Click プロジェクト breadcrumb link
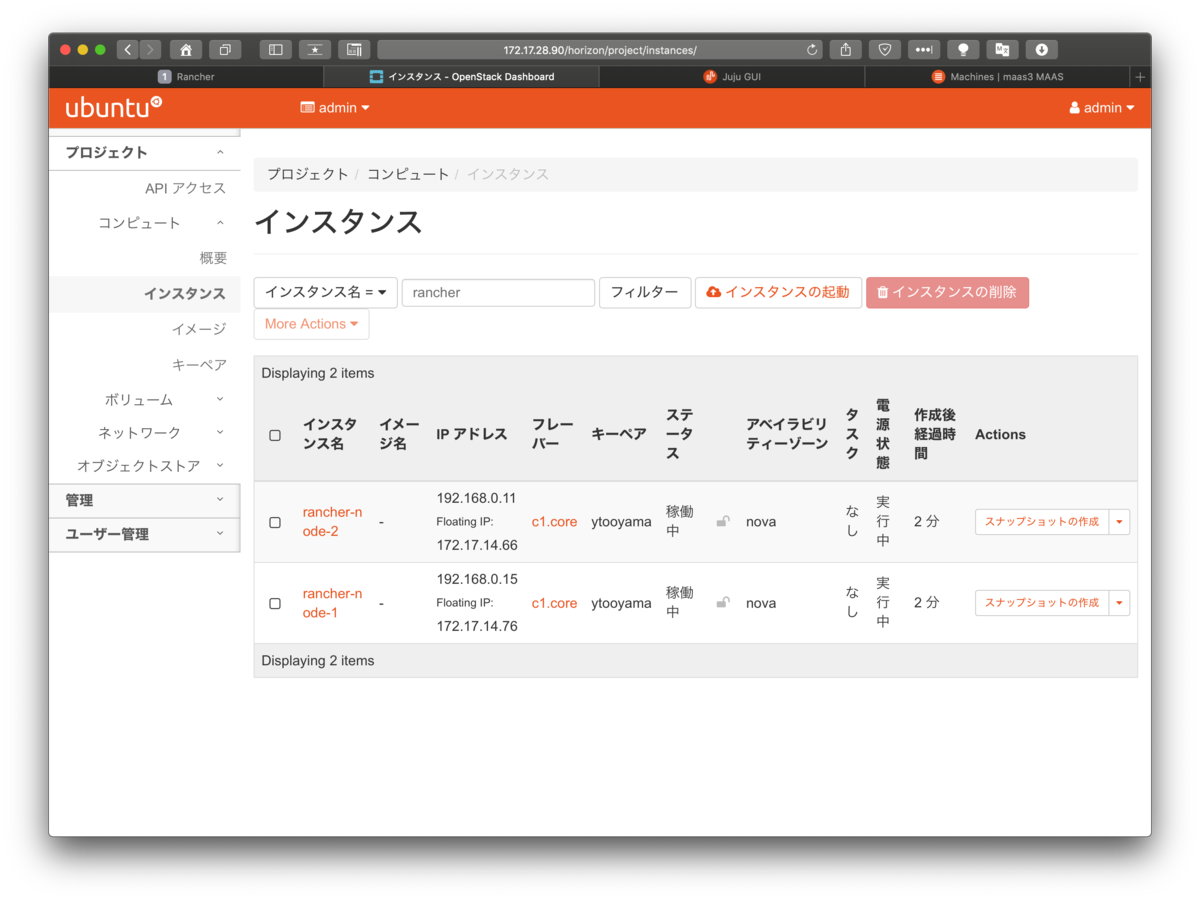1200x901 pixels. (307, 174)
